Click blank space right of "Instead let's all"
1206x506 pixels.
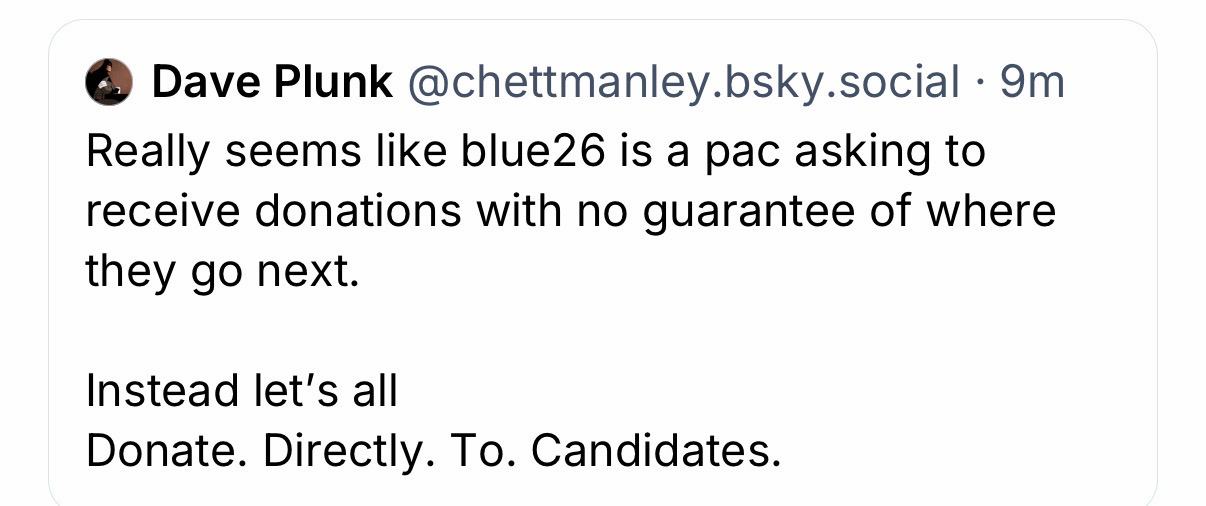pos(750,391)
